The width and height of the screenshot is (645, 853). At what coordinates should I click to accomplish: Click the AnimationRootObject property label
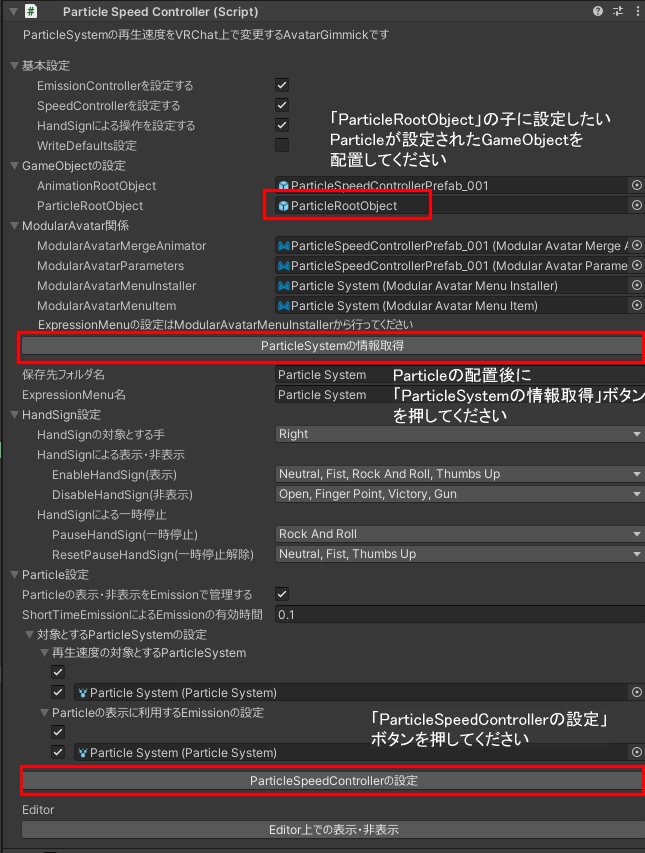(x=96, y=186)
